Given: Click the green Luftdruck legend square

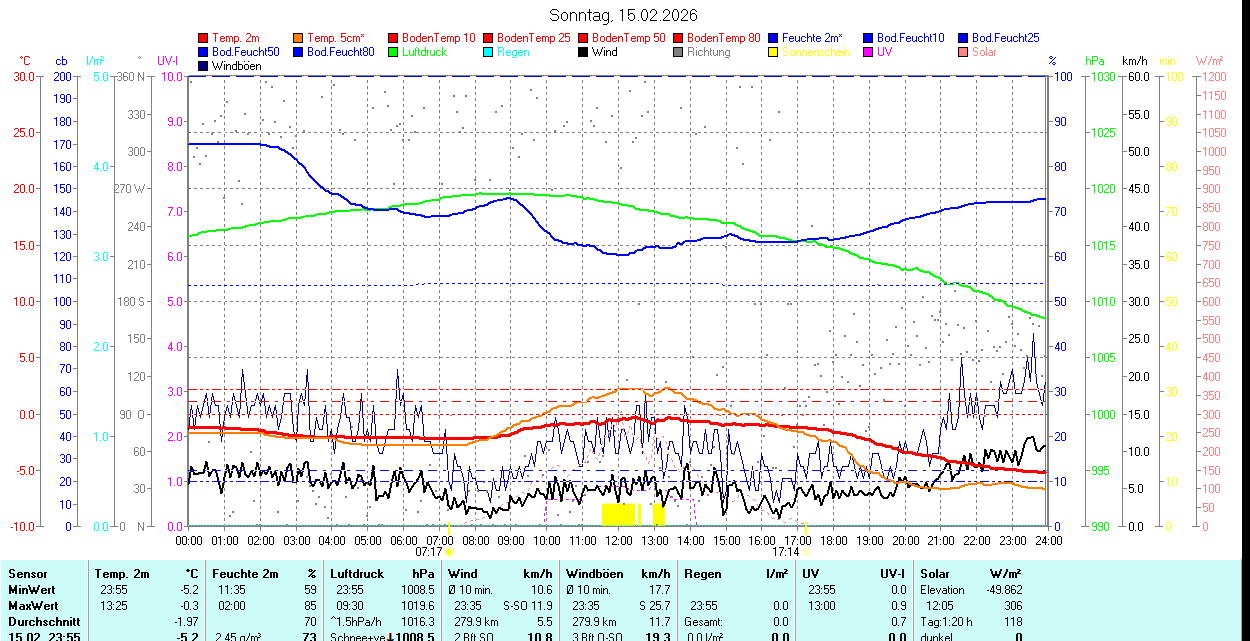Looking at the screenshot, I should (x=393, y=52).
